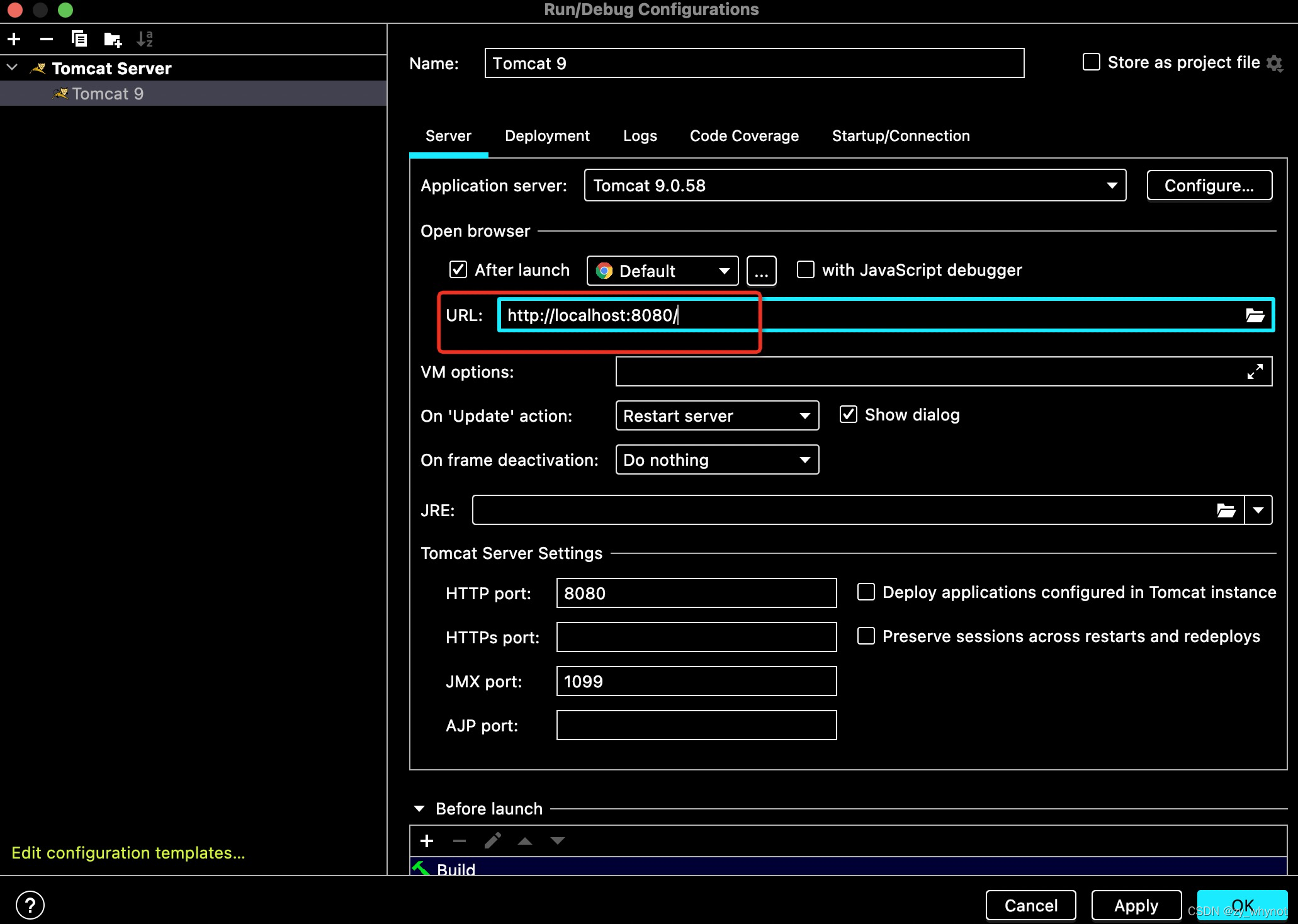Edit the selected Before launch task

pyautogui.click(x=493, y=840)
